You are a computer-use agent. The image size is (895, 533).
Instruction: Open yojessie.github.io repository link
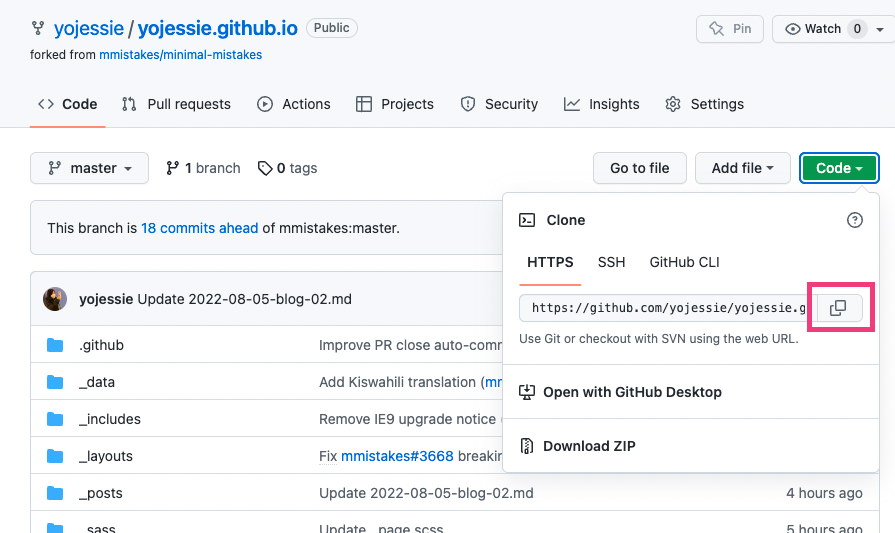point(217,28)
